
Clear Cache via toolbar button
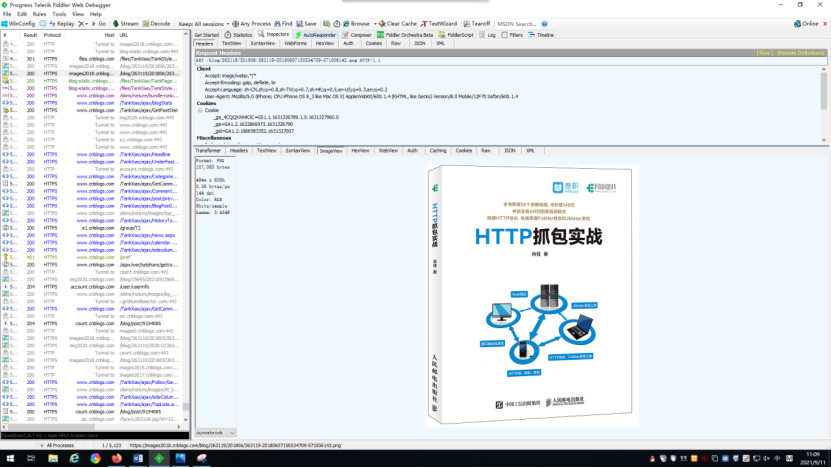(x=397, y=24)
